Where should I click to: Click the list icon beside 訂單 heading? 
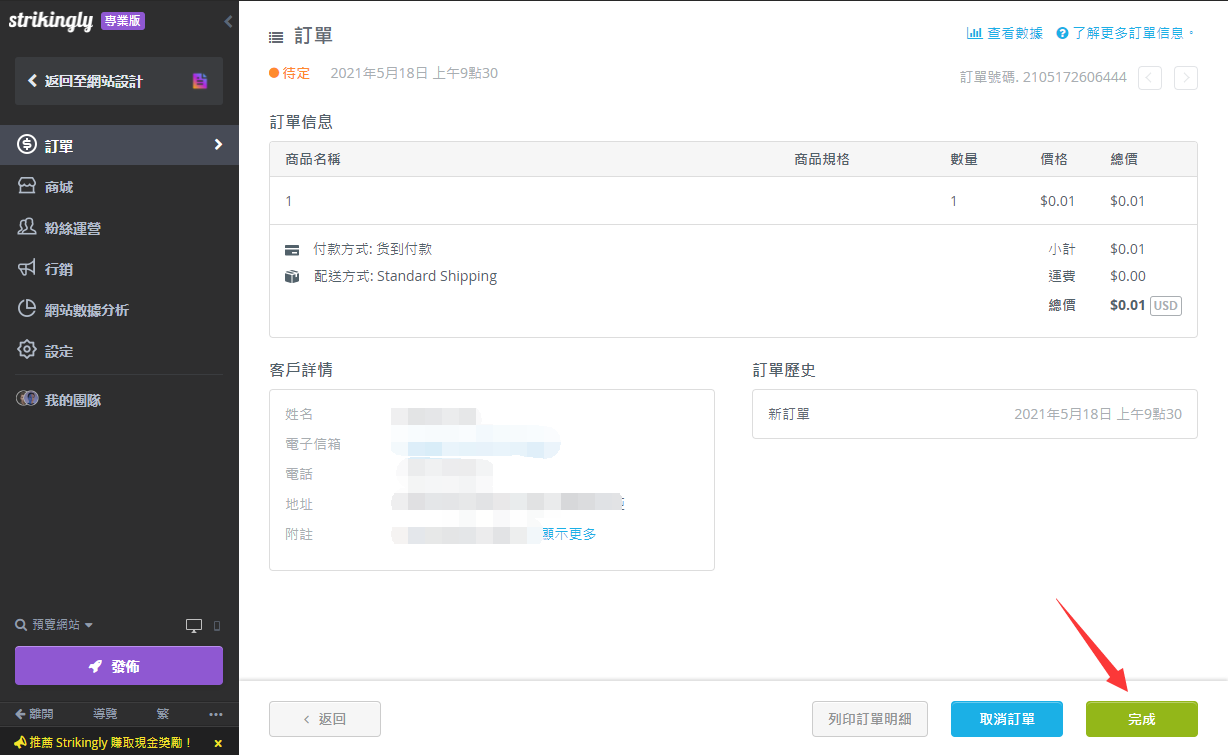[x=277, y=37]
